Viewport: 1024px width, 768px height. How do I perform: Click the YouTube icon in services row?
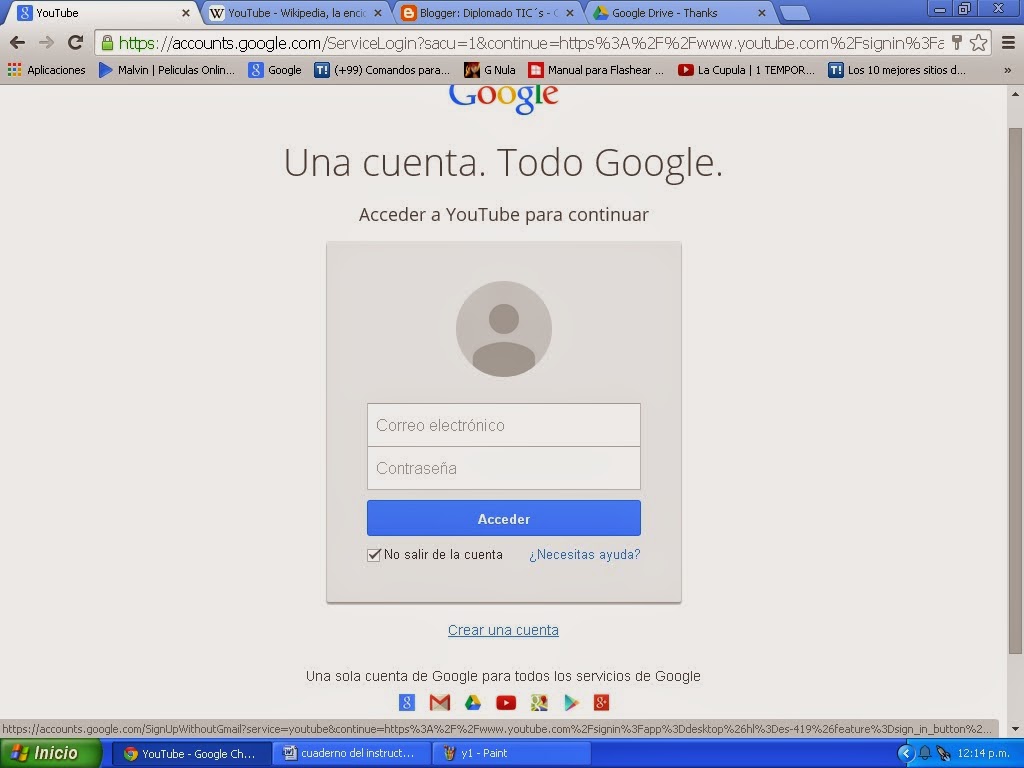click(506, 703)
